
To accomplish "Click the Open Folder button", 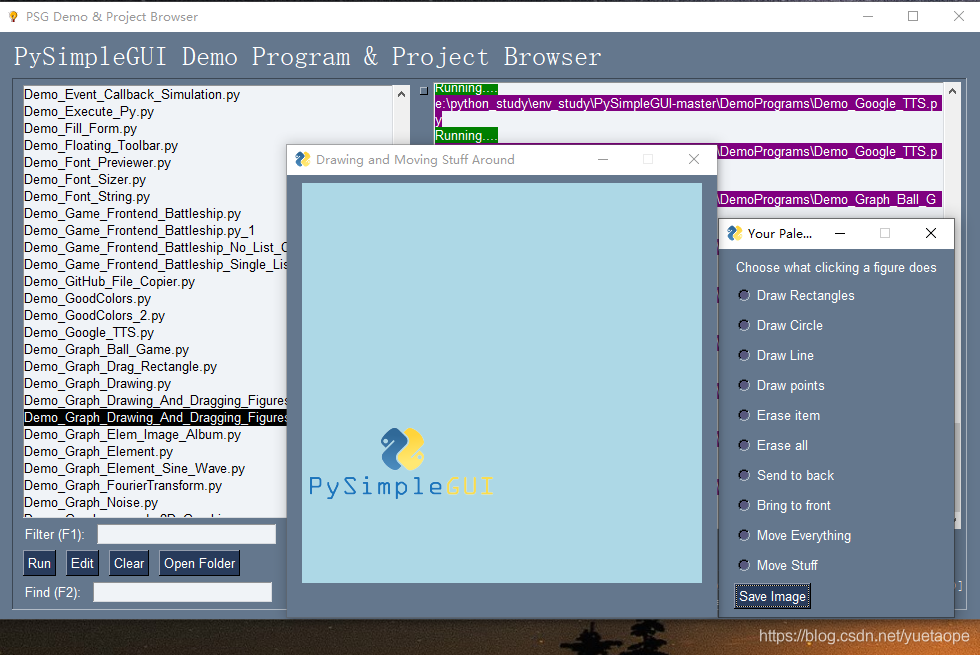I will tap(199, 563).
